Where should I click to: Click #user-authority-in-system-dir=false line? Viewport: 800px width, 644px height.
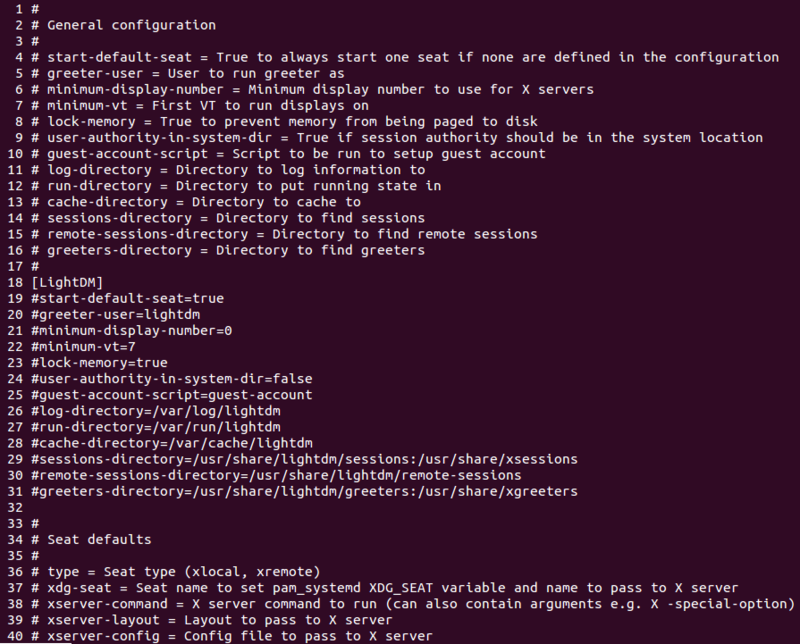(171, 379)
